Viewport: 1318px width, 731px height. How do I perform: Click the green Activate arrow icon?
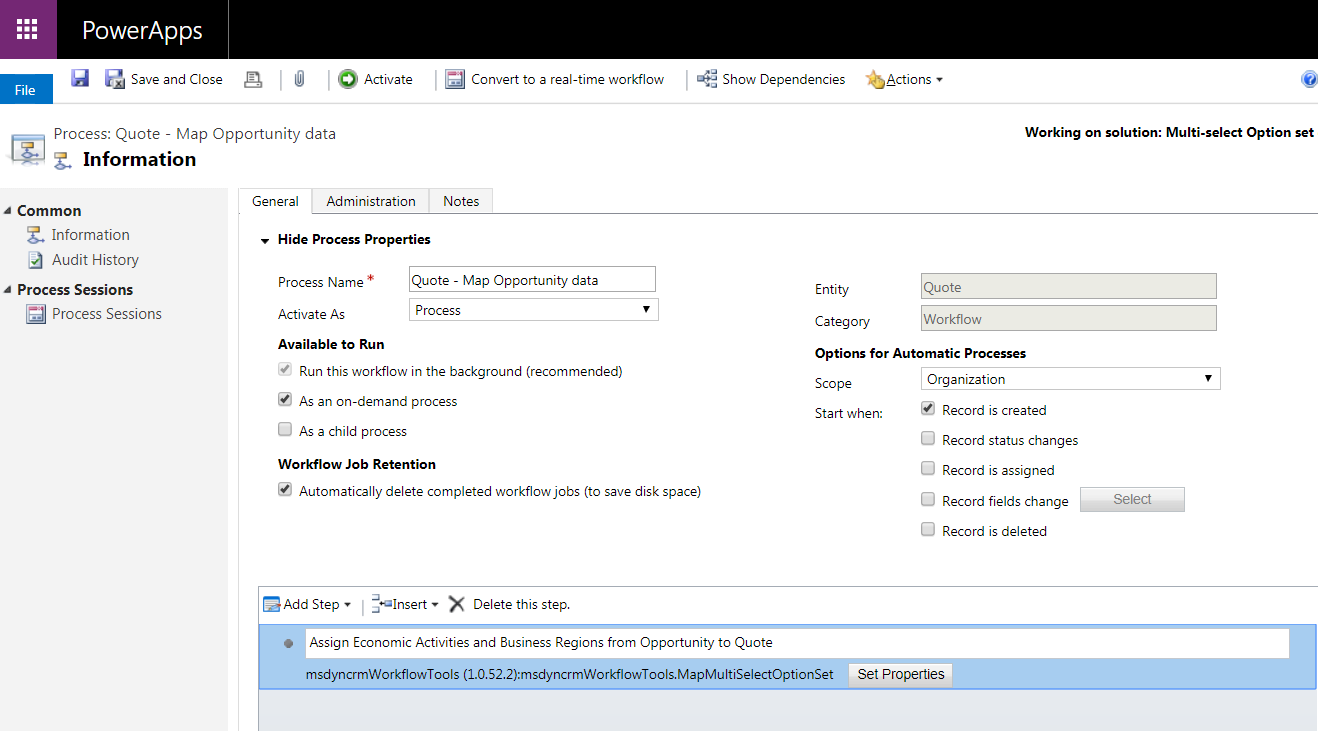348,79
